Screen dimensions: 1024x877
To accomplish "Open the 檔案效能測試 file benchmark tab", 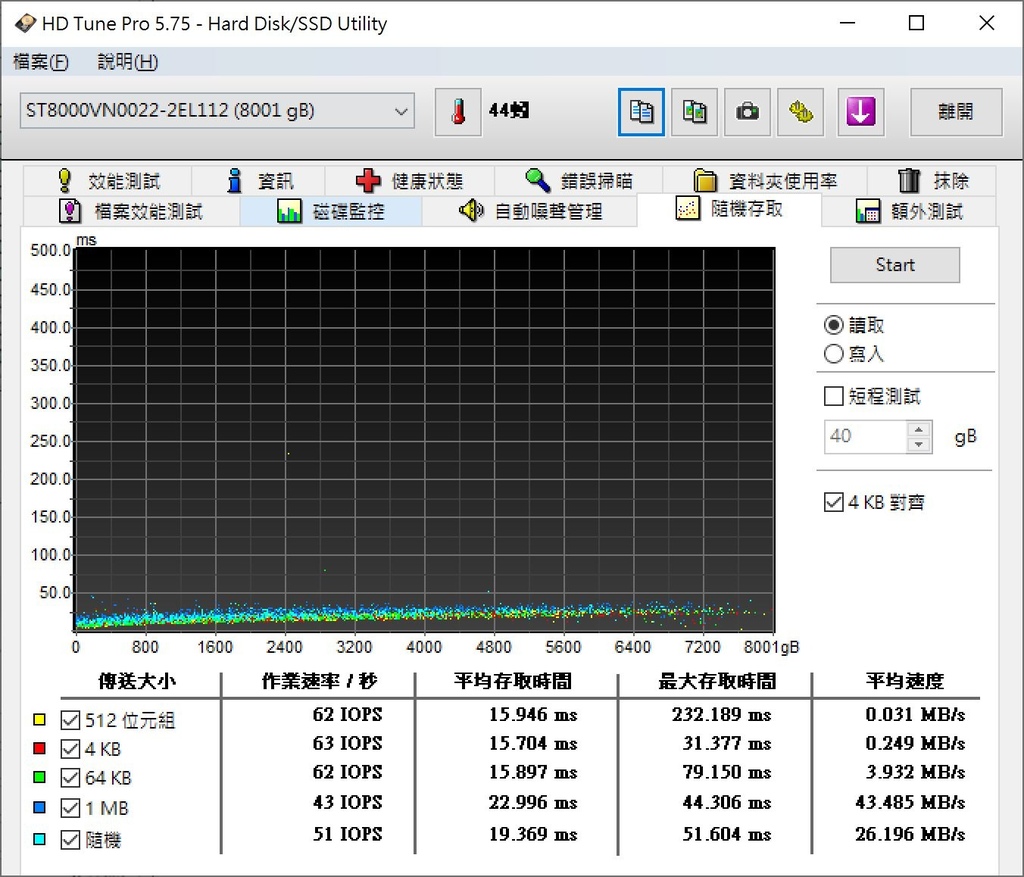I will click(131, 212).
